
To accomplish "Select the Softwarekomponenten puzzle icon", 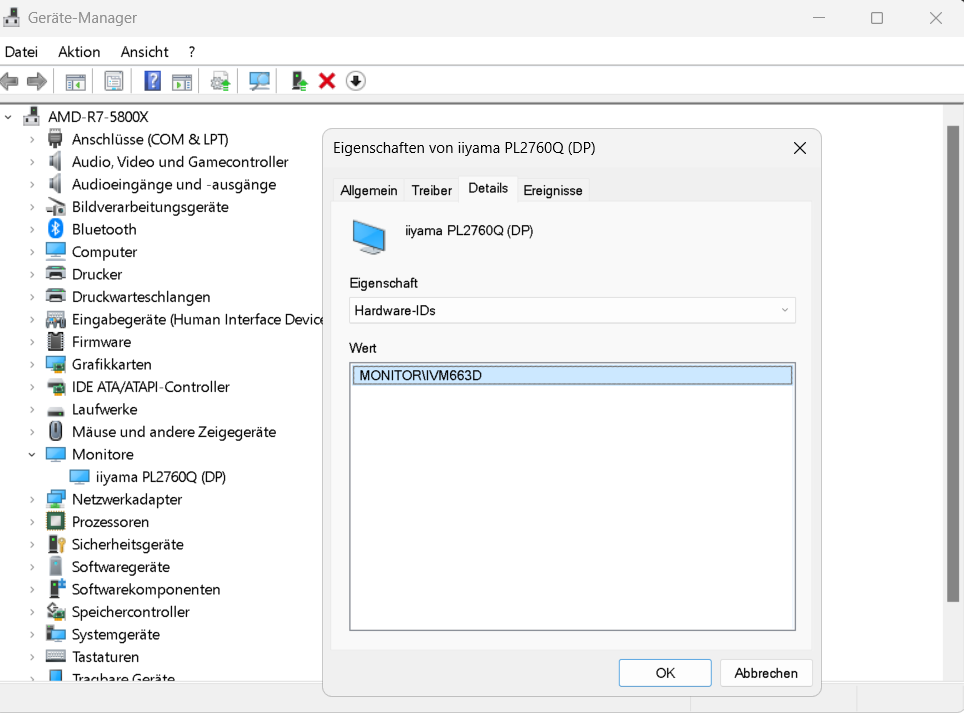I will 56,589.
